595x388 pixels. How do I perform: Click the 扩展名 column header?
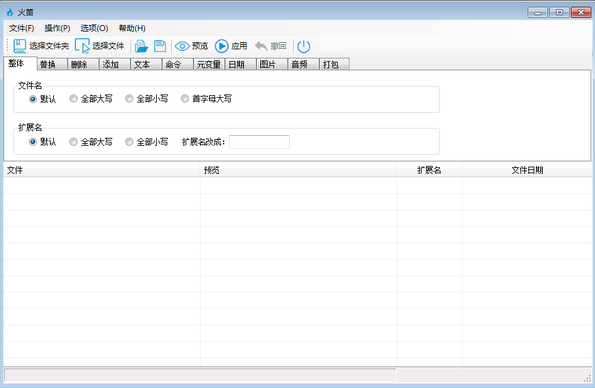click(x=430, y=170)
